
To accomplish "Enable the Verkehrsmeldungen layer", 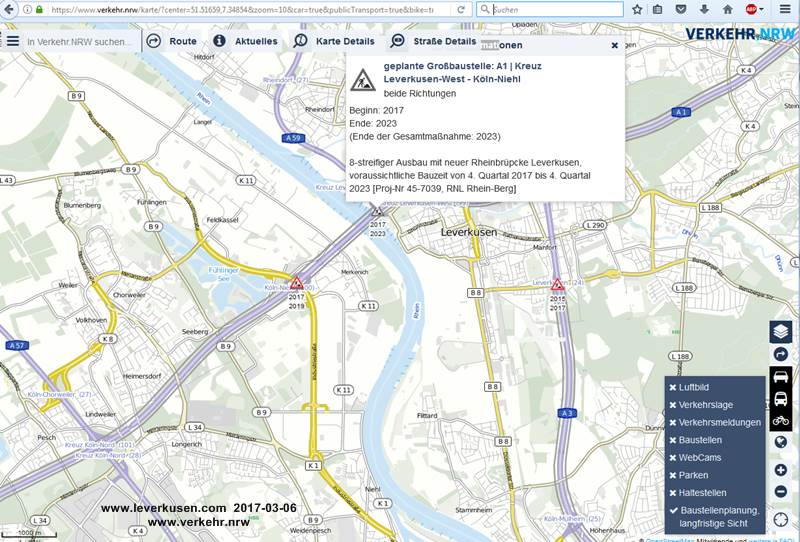I will pos(714,423).
